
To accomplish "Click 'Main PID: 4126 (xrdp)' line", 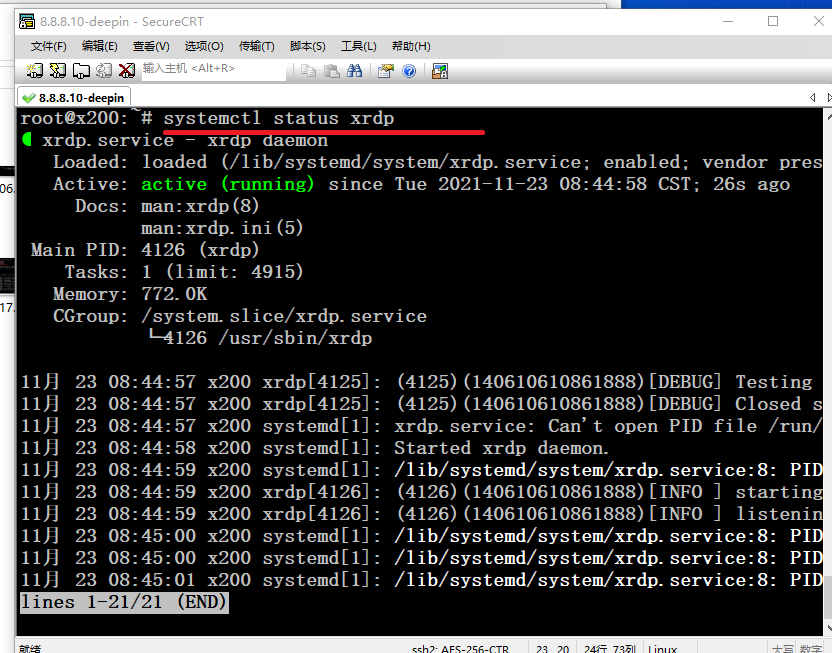I will (x=145, y=250).
